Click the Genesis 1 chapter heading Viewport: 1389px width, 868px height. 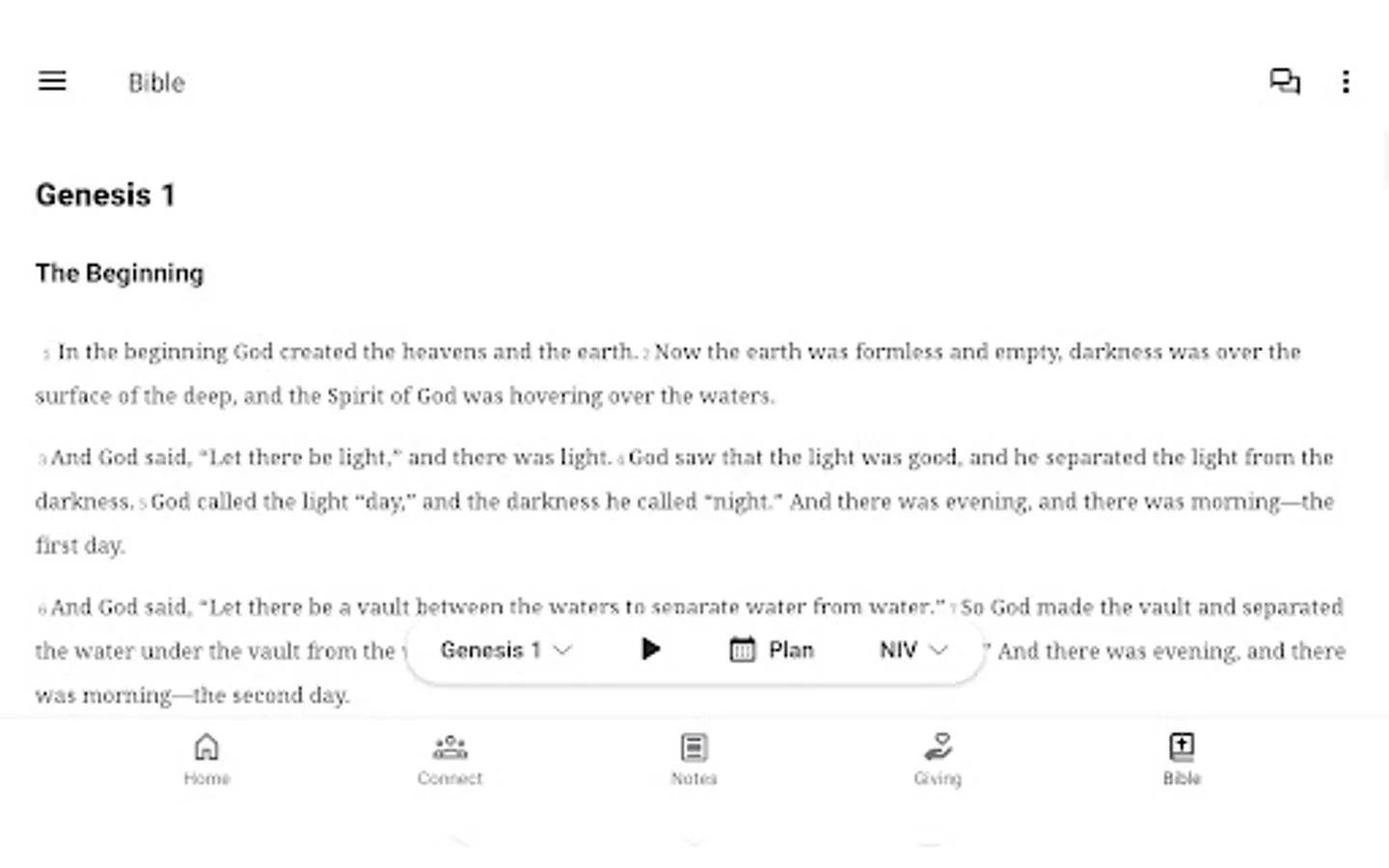105,195
